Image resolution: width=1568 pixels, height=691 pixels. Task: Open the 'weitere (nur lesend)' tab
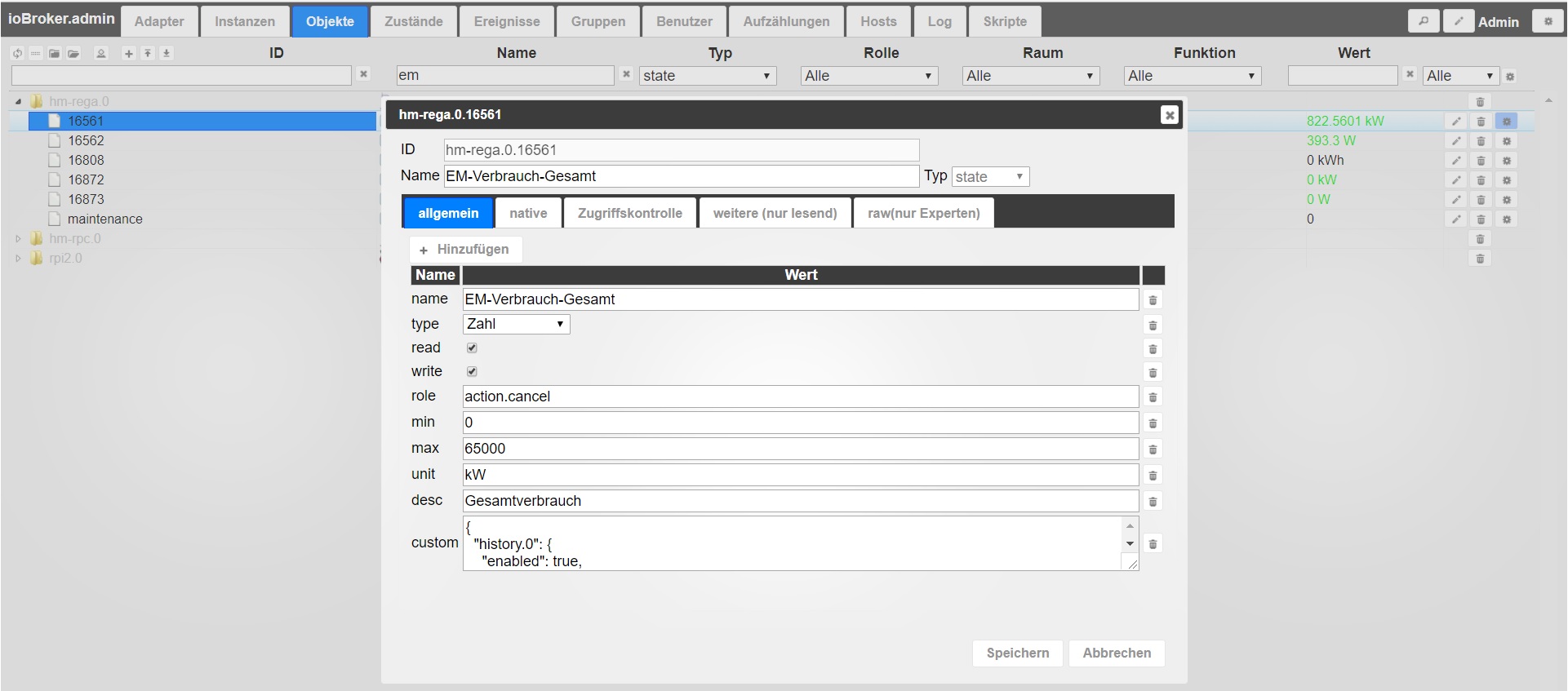click(775, 213)
